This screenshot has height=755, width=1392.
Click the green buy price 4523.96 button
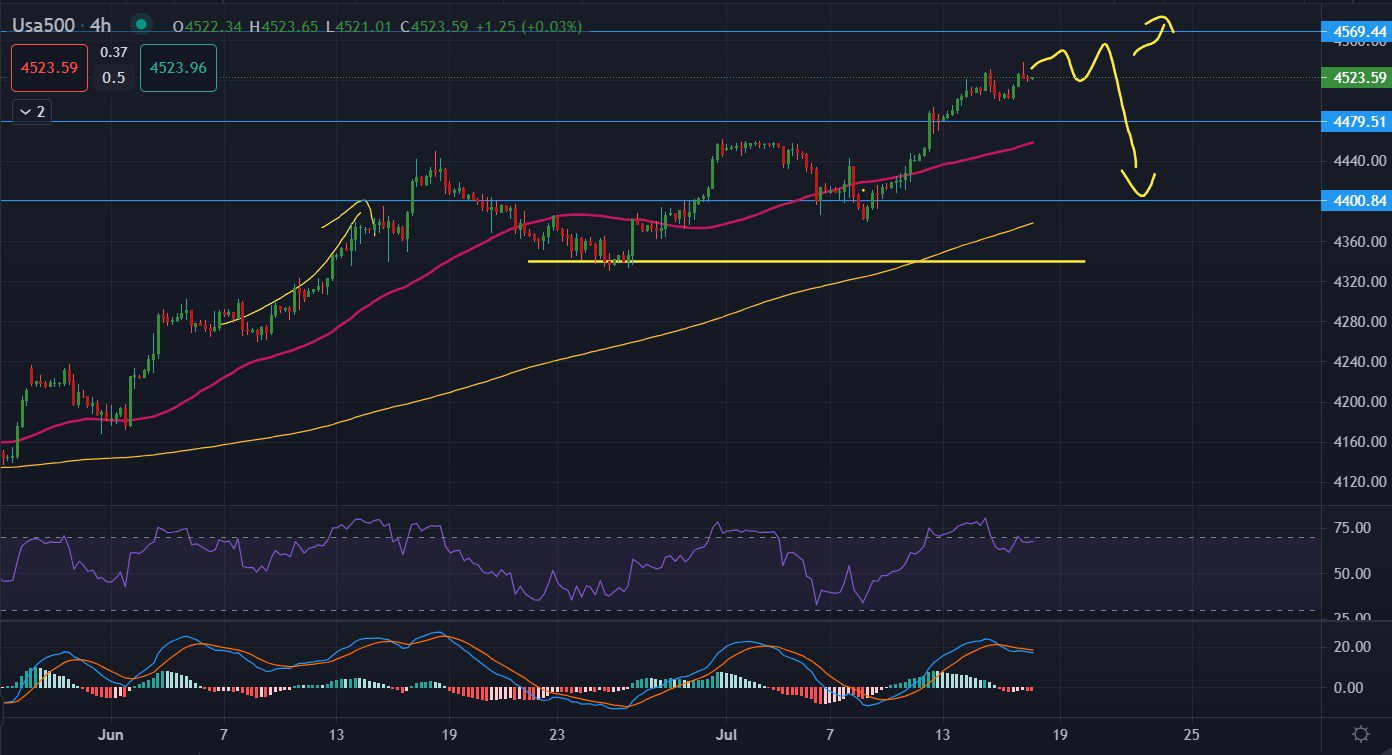pos(178,69)
